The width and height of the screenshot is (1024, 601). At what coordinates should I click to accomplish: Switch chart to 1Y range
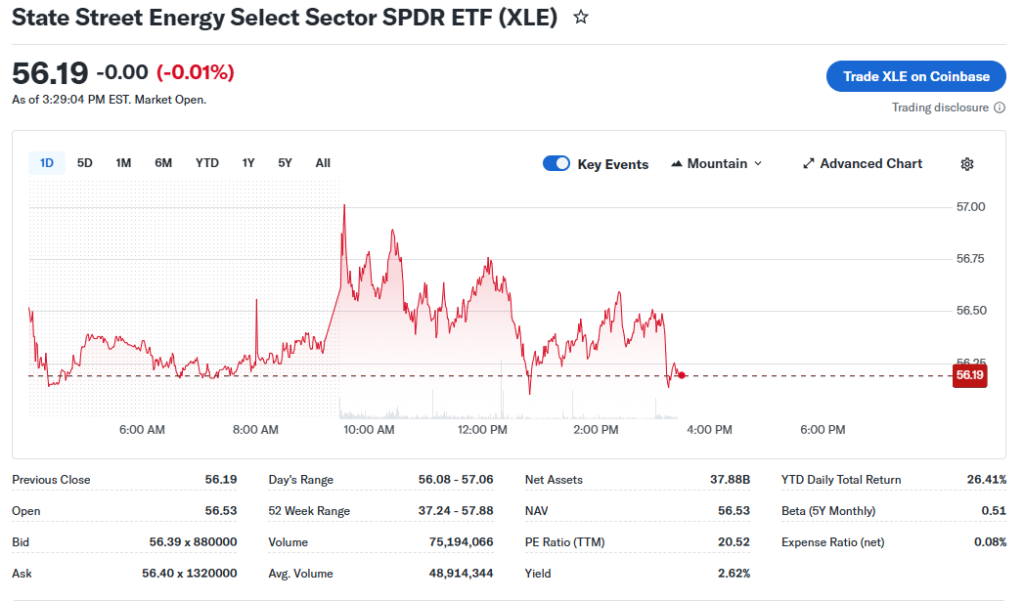248,163
